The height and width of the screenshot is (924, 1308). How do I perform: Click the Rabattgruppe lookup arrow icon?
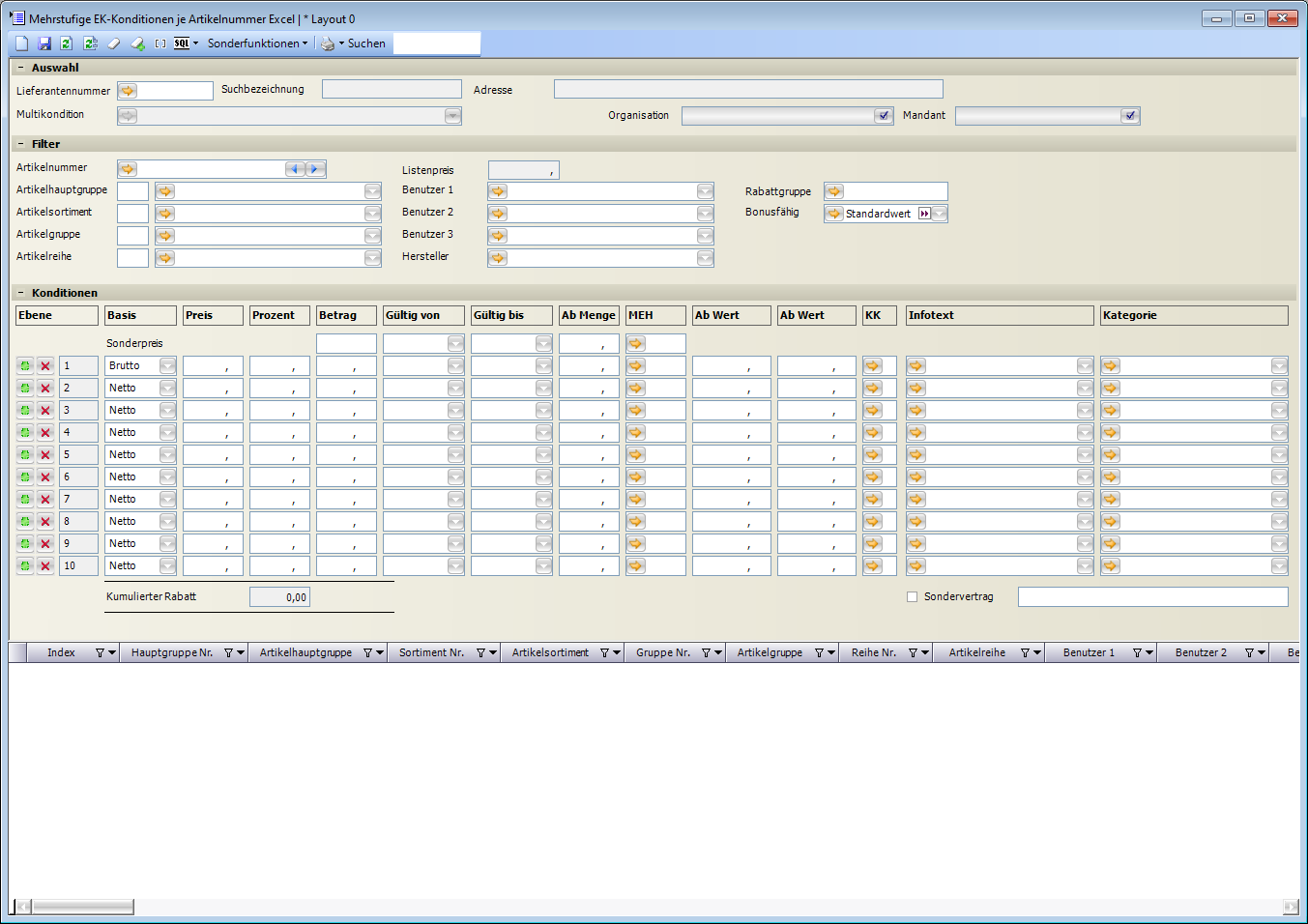[834, 191]
